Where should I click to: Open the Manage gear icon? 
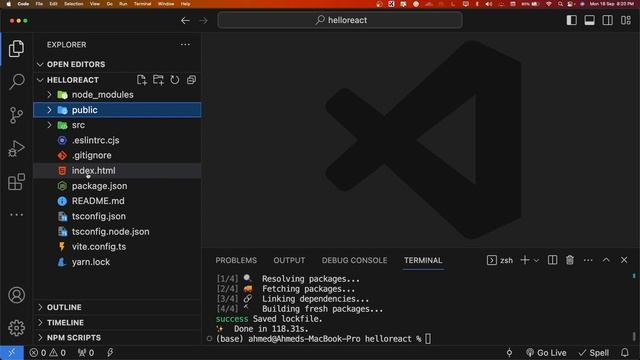tap(16, 328)
